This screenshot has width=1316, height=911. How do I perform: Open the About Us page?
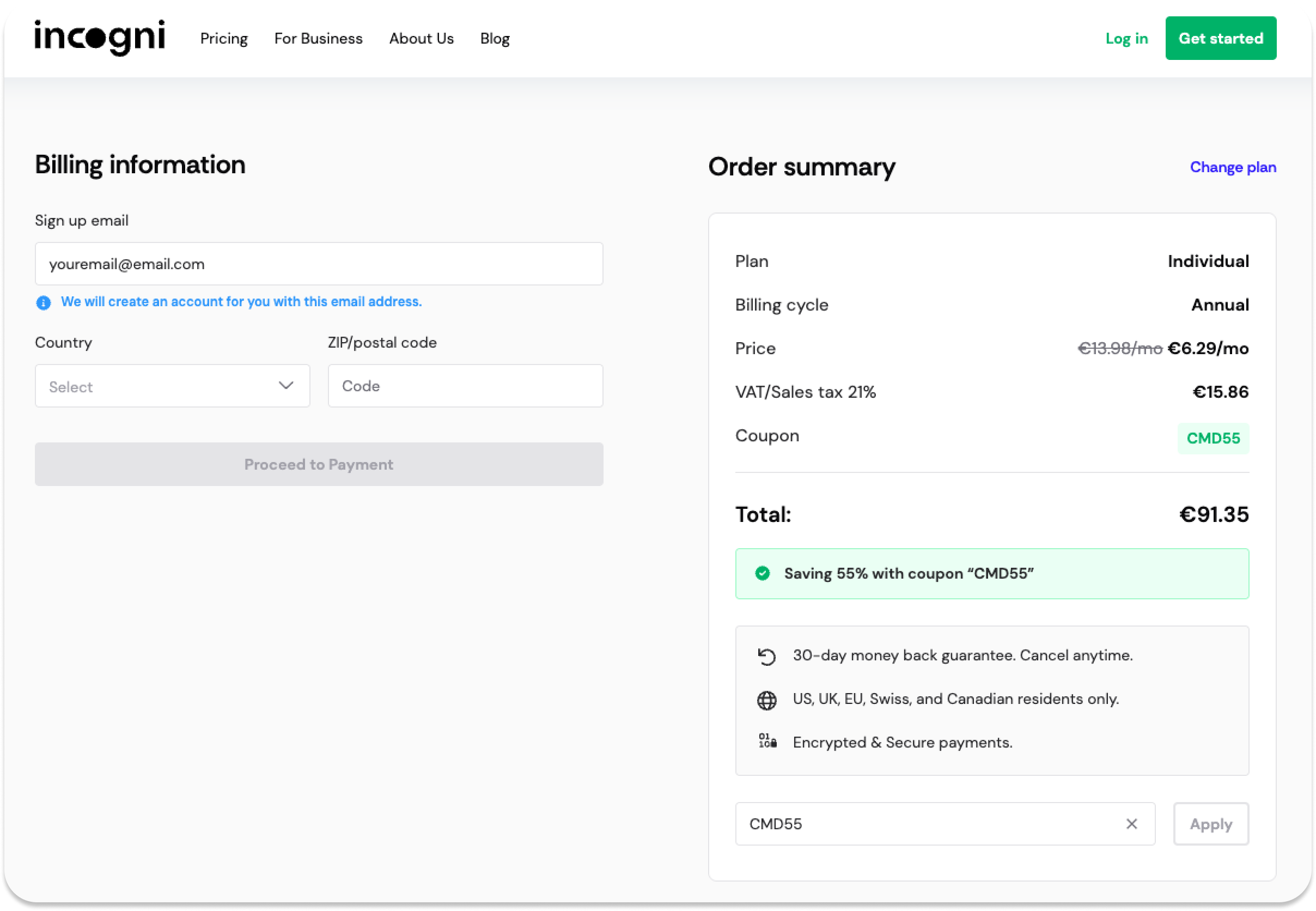[x=421, y=38]
